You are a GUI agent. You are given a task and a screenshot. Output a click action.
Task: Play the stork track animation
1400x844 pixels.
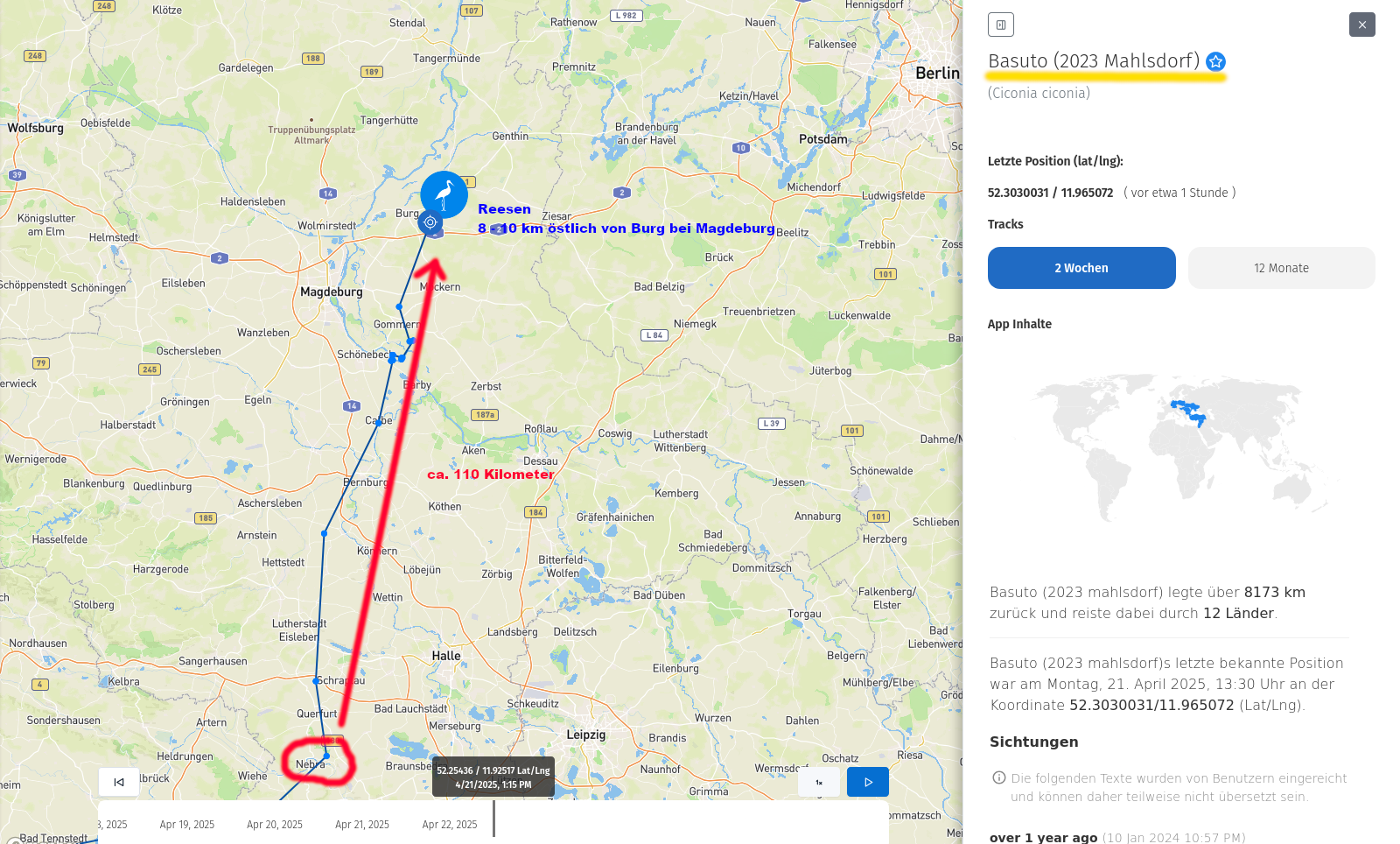click(868, 782)
